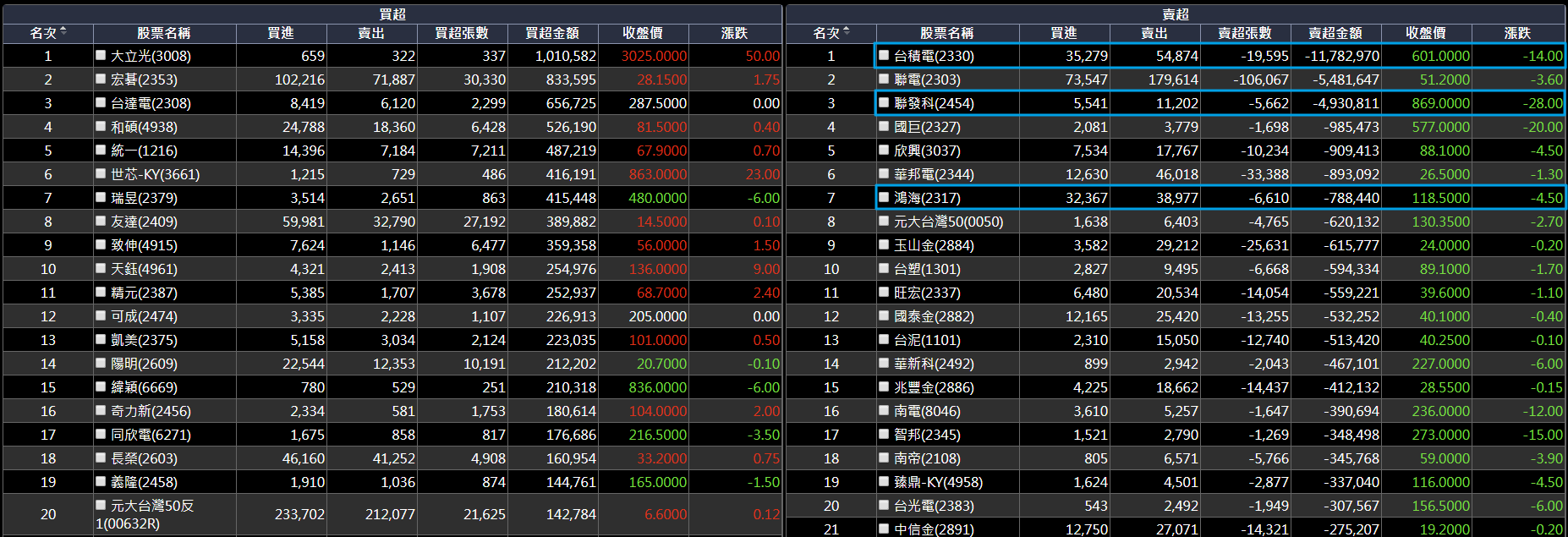Tick the checkbox for 國巨(2327)
Image resolution: width=1568 pixels, height=537 pixels.
pyautogui.click(x=884, y=126)
